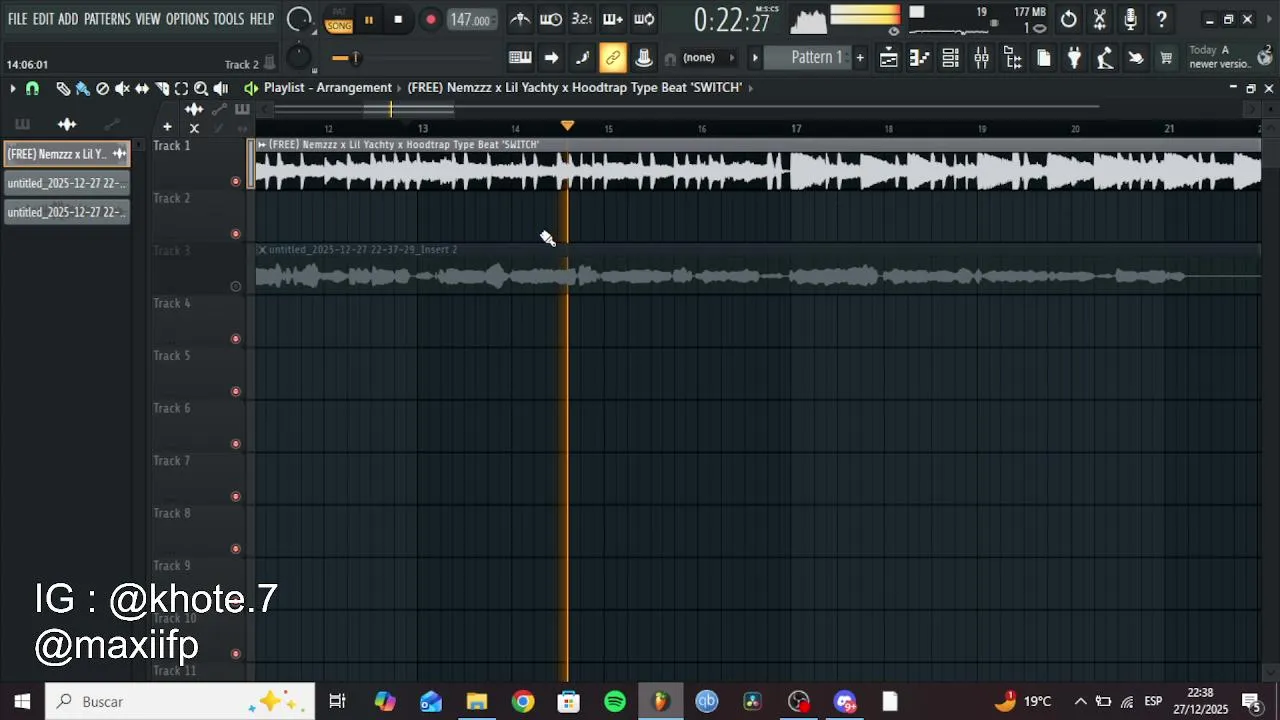This screenshot has height=720, width=1280.
Task: Select the Zoom tool in the playlist toolbar
Action: pos(201,88)
